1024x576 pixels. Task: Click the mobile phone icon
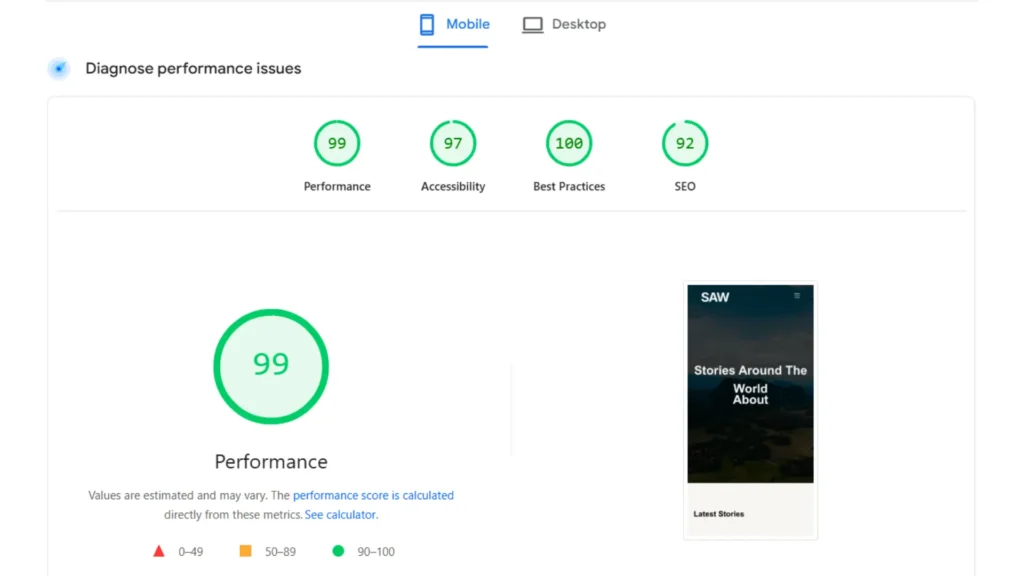(426, 25)
